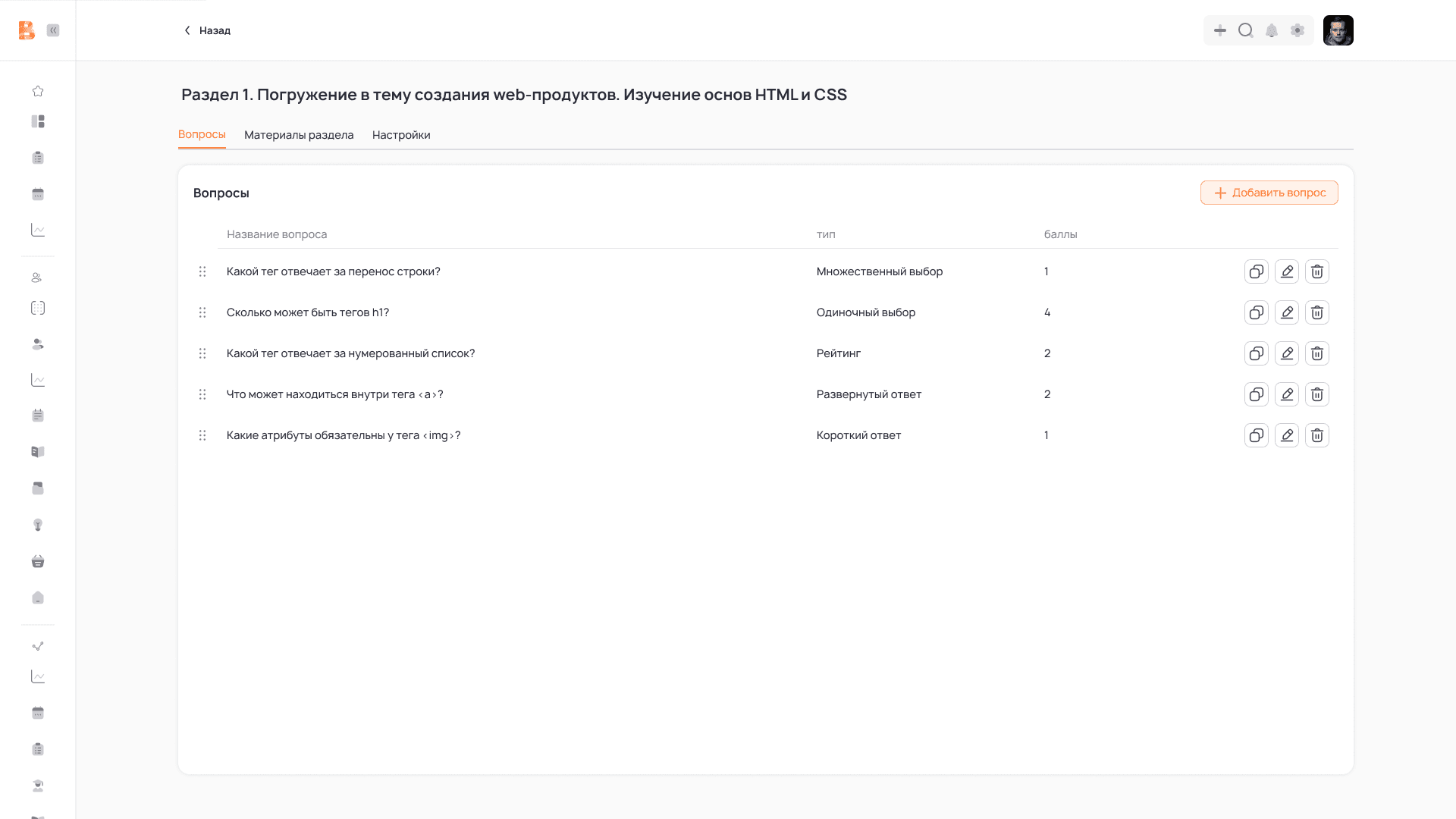1456x819 pixels.
Task: Delete the нумерованный список question
Action: click(x=1317, y=353)
